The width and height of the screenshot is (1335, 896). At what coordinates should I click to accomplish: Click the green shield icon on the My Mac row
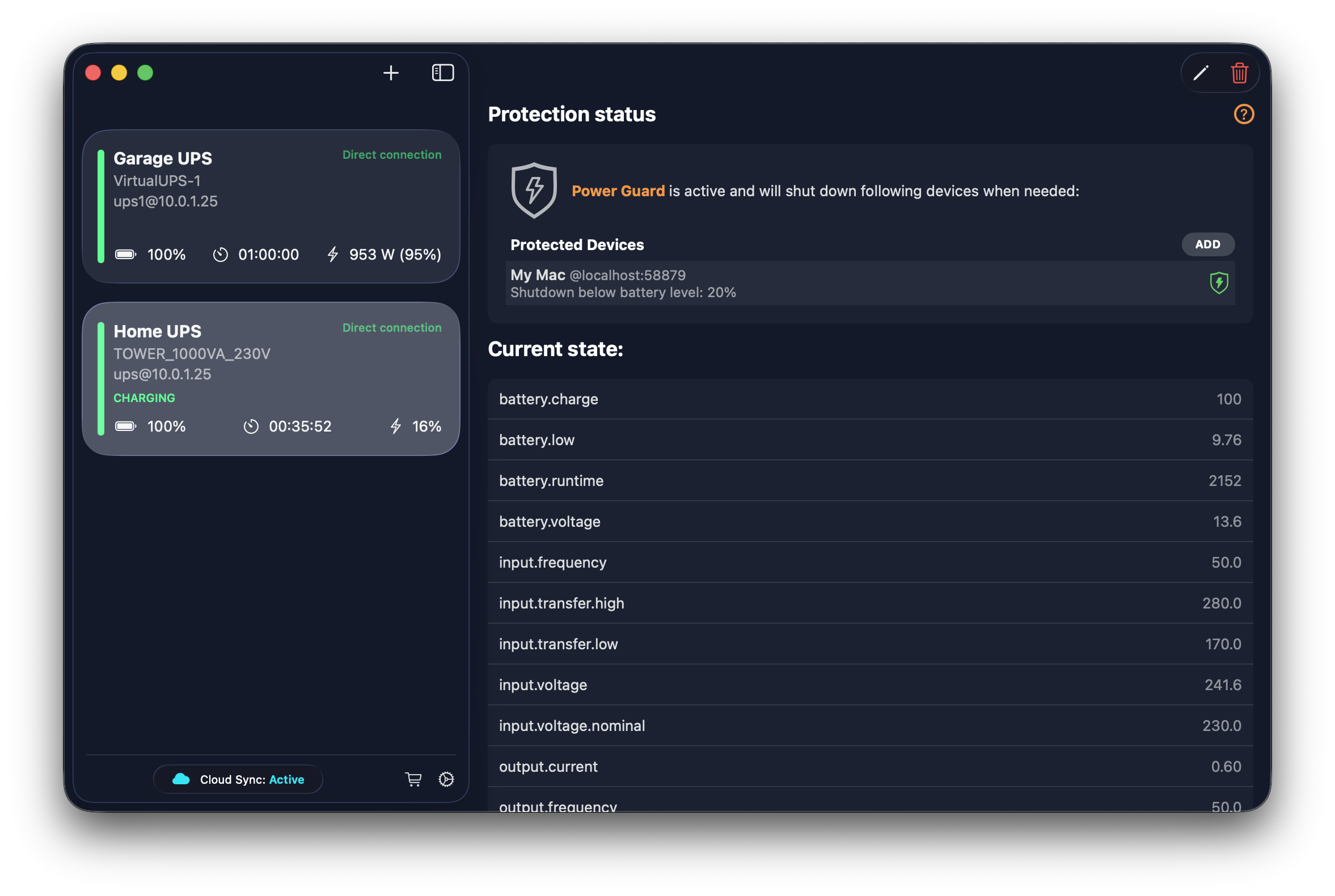click(x=1219, y=283)
